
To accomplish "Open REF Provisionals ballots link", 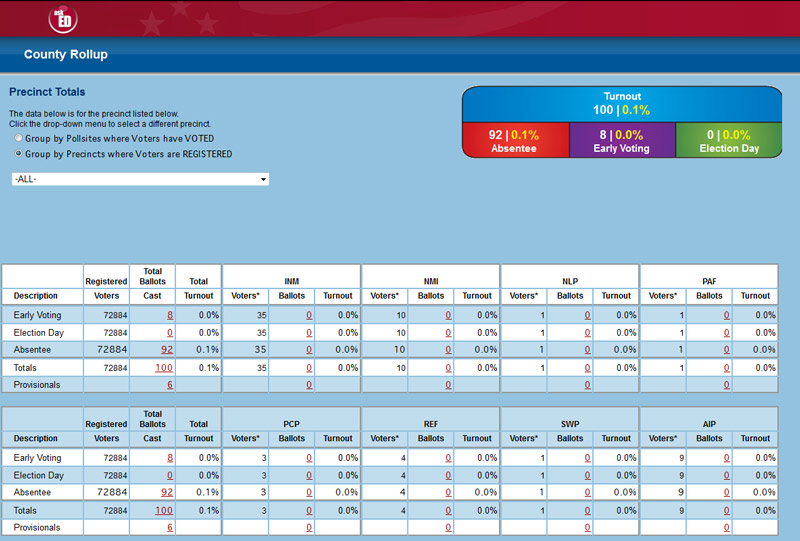I will [448, 528].
